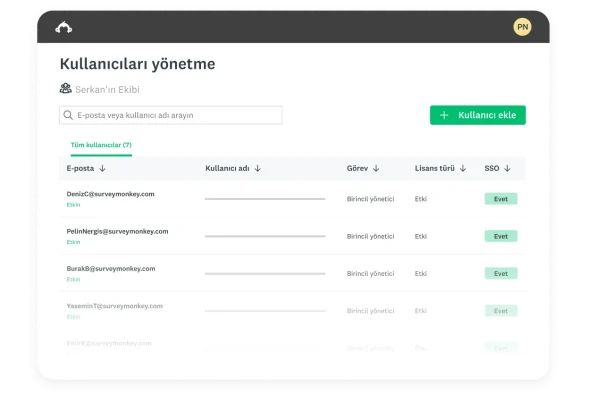Open the PN profile avatar
The height and width of the screenshot is (400, 604).
pos(522,27)
